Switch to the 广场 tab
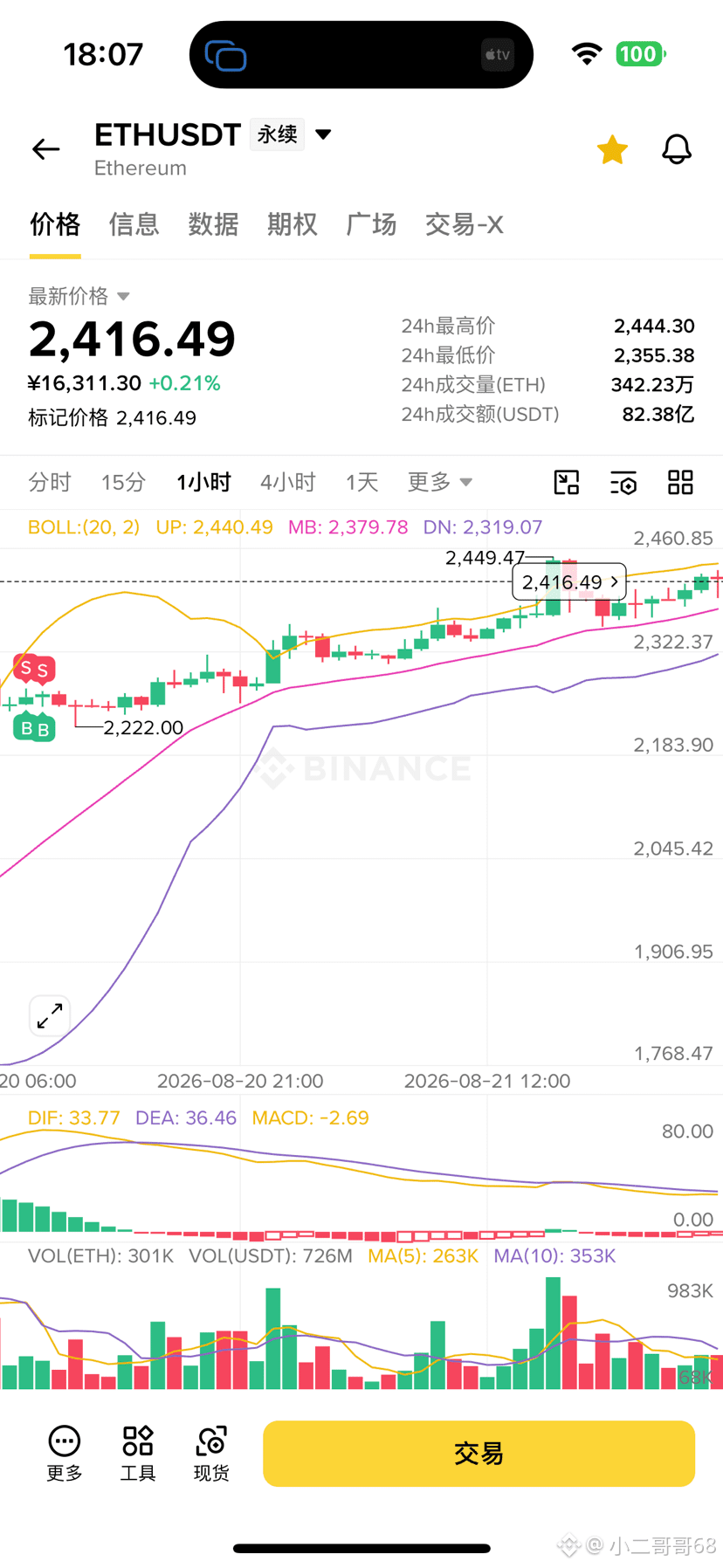Image resolution: width=723 pixels, height=1568 pixels. (x=371, y=224)
